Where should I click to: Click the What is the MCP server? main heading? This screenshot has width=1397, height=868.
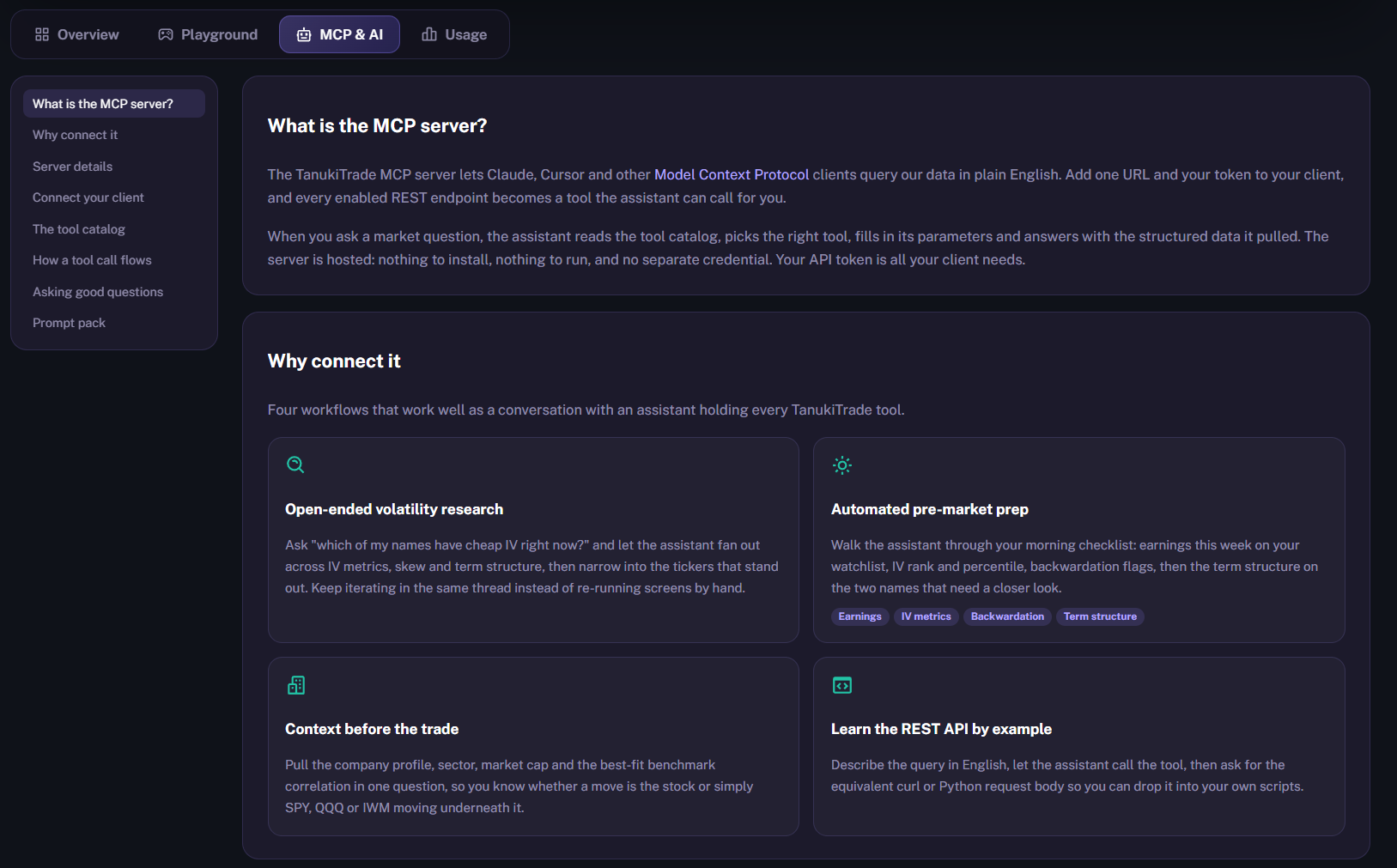click(x=377, y=126)
